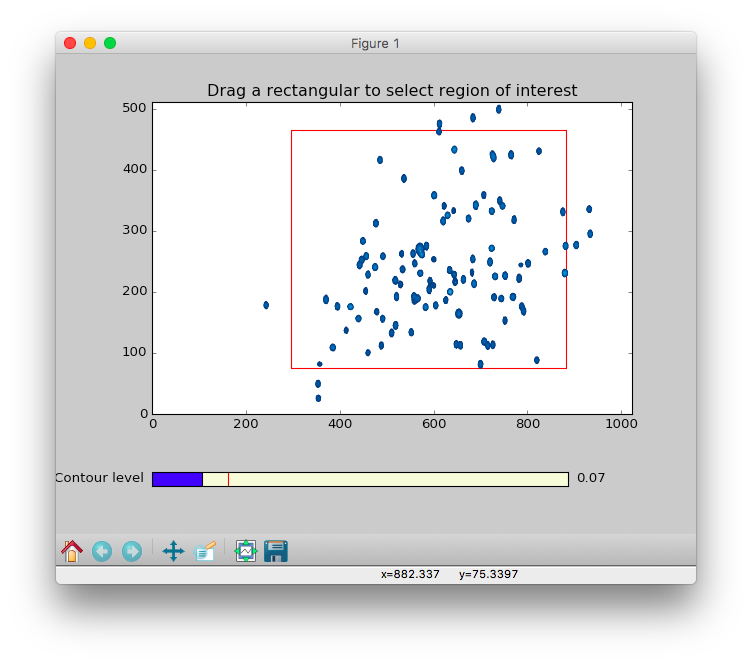This screenshot has width=752, height=664.
Task: Click the isolated data point at far left
Action: pos(266,305)
